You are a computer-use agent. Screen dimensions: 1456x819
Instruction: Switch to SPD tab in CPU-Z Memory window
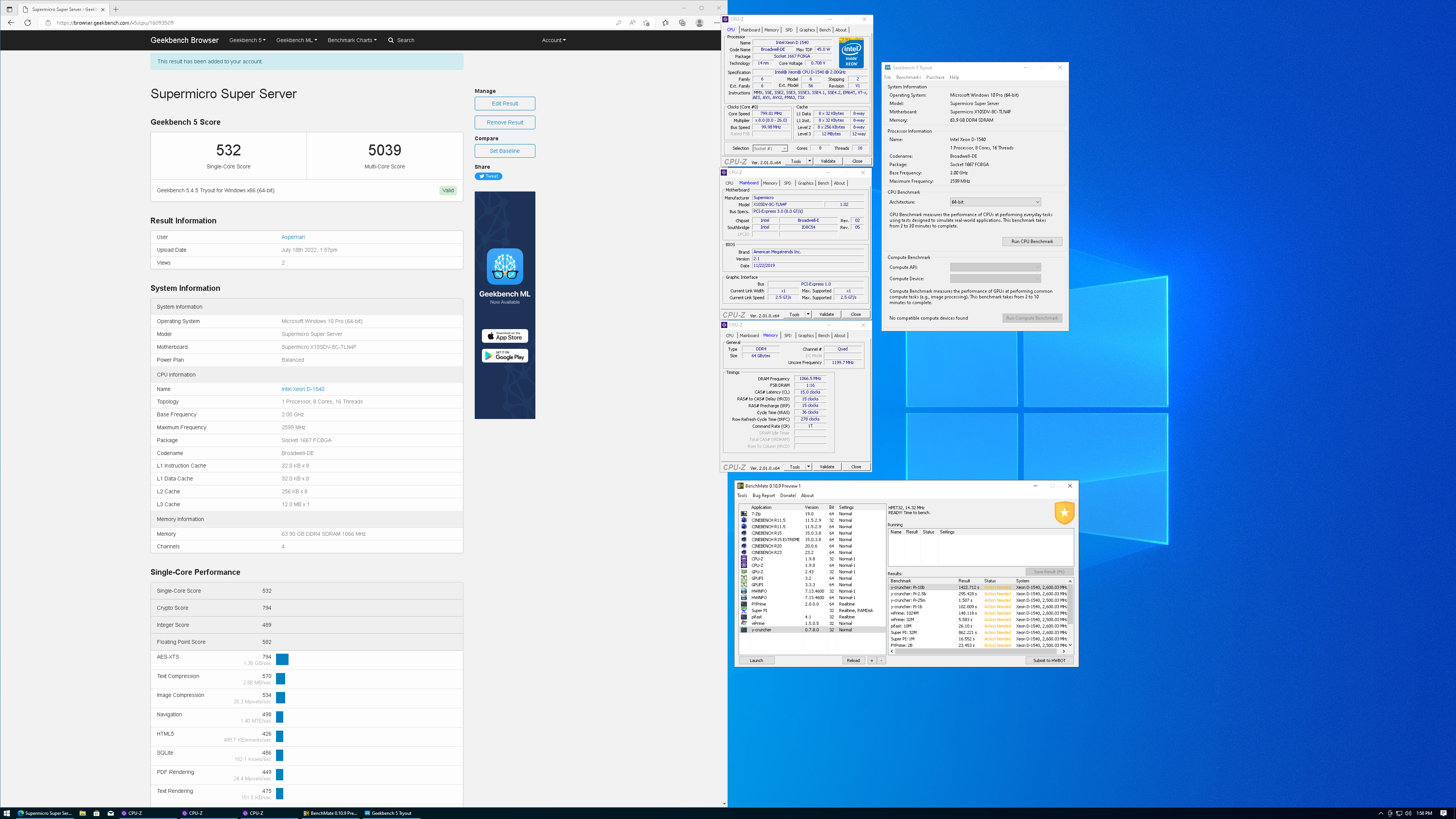[788, 336]
